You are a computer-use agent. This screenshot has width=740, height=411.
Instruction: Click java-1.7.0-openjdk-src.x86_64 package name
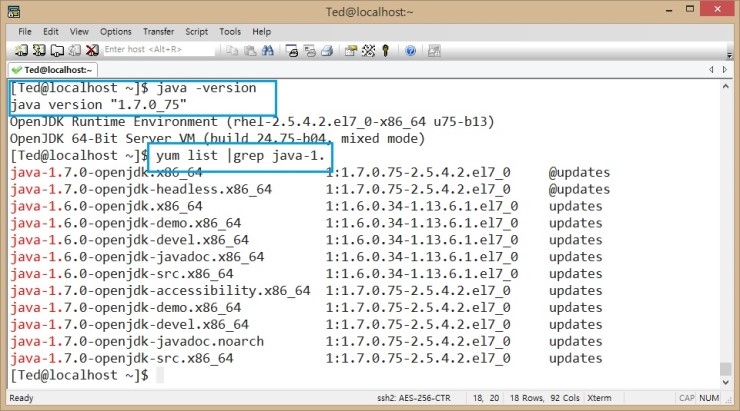coord(122,359)
